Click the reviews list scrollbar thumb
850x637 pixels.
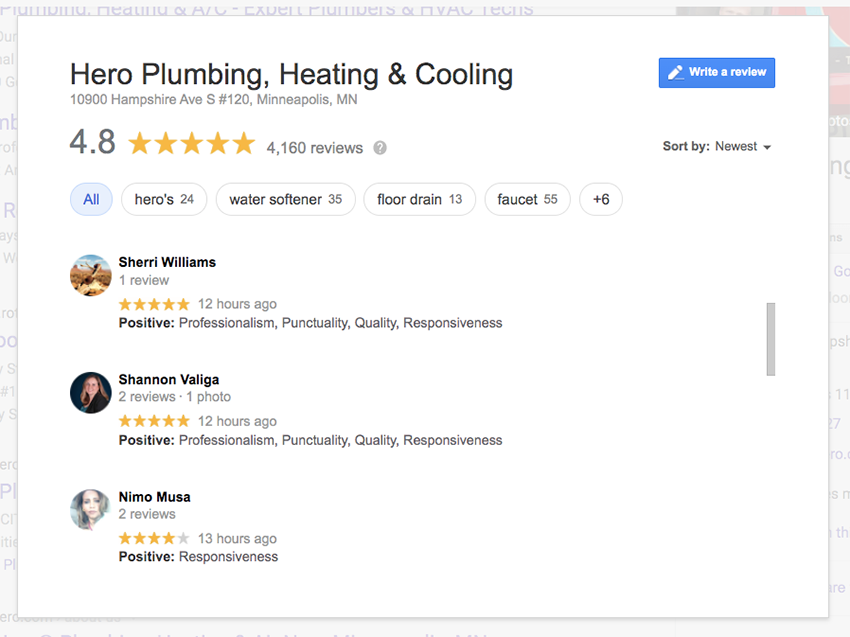click(770, 339)
